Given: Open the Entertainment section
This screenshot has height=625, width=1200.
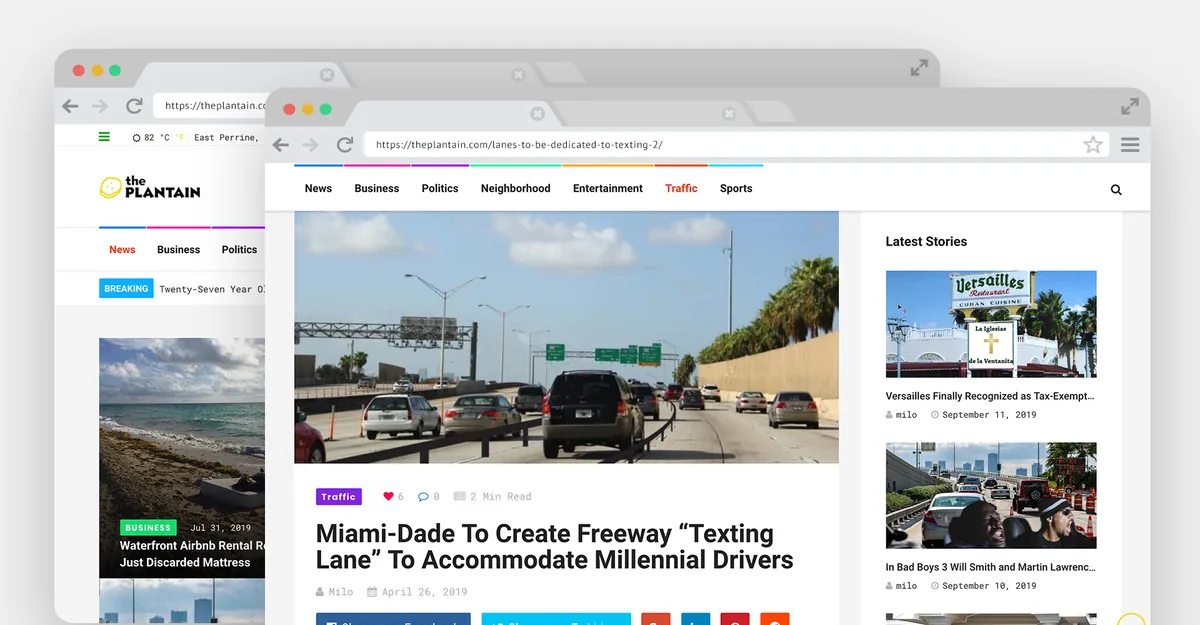Looking at the screenshot, I should click(x=608, y=188).
